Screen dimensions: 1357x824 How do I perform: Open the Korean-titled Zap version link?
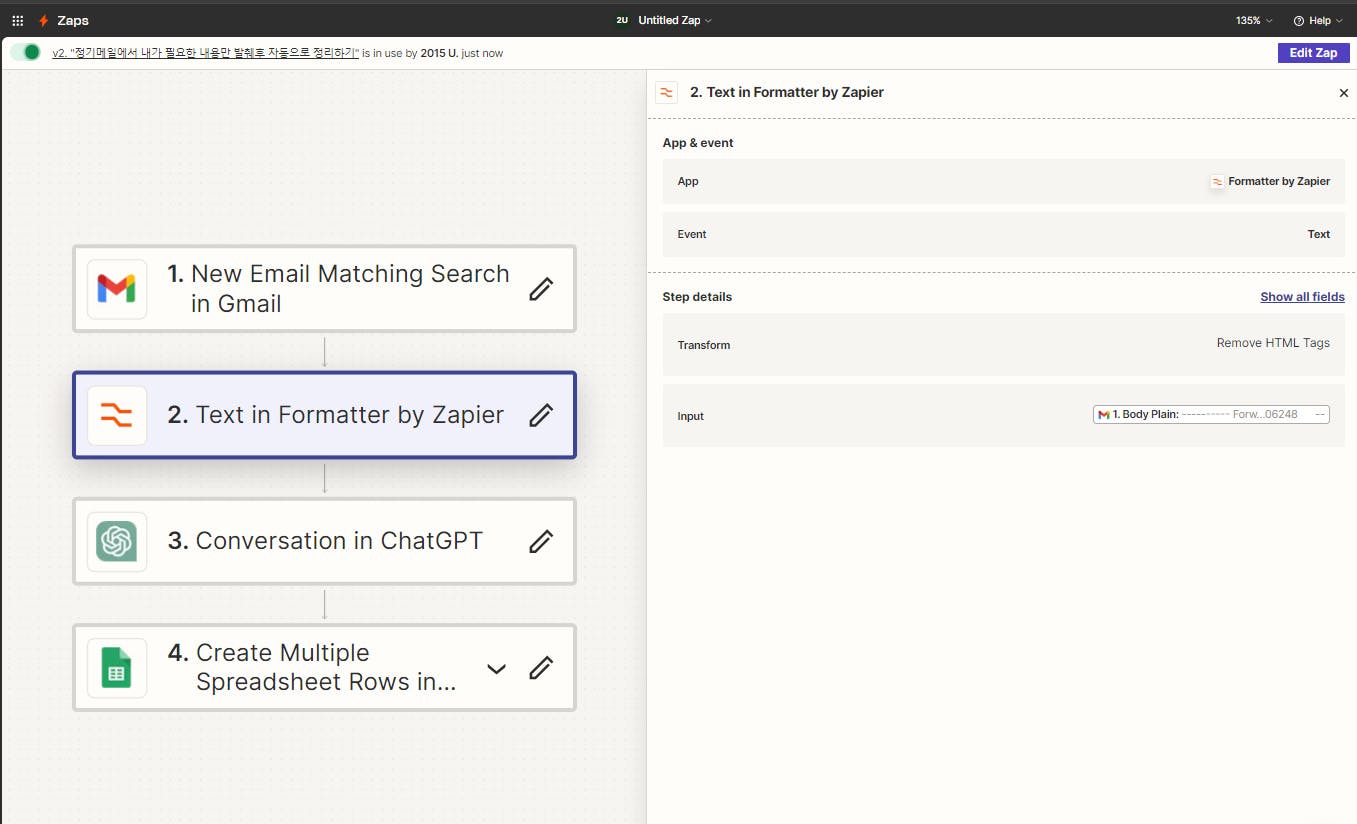pos(205,53)
